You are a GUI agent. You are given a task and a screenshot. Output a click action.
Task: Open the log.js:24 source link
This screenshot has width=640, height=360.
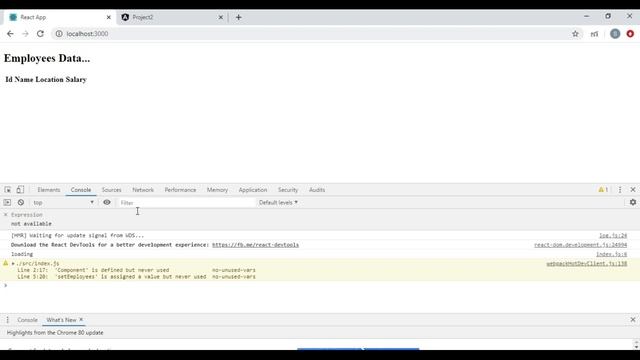pos(613,236)
